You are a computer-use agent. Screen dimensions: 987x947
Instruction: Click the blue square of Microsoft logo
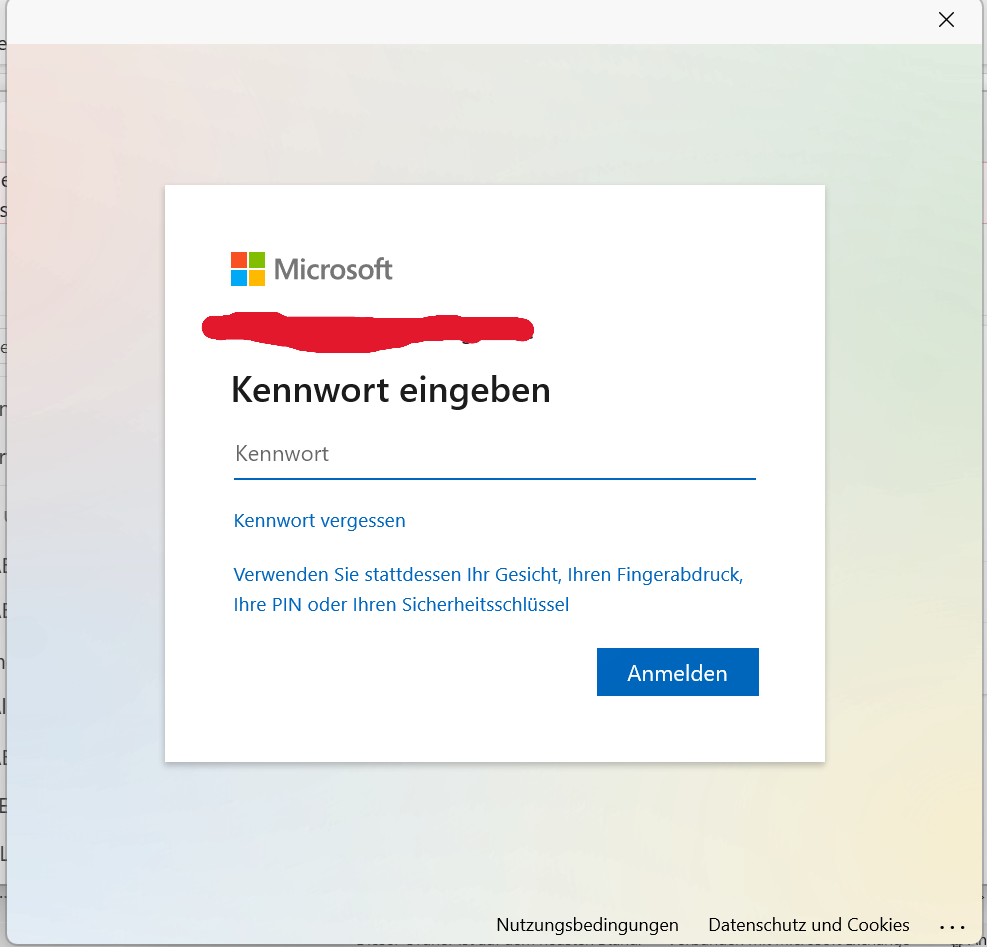239,278
